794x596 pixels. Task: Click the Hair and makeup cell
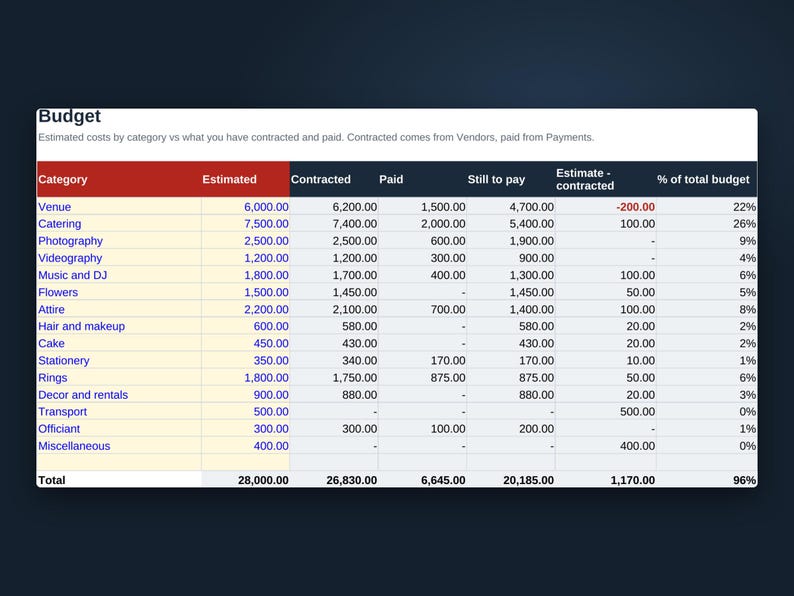pos(119,327)
